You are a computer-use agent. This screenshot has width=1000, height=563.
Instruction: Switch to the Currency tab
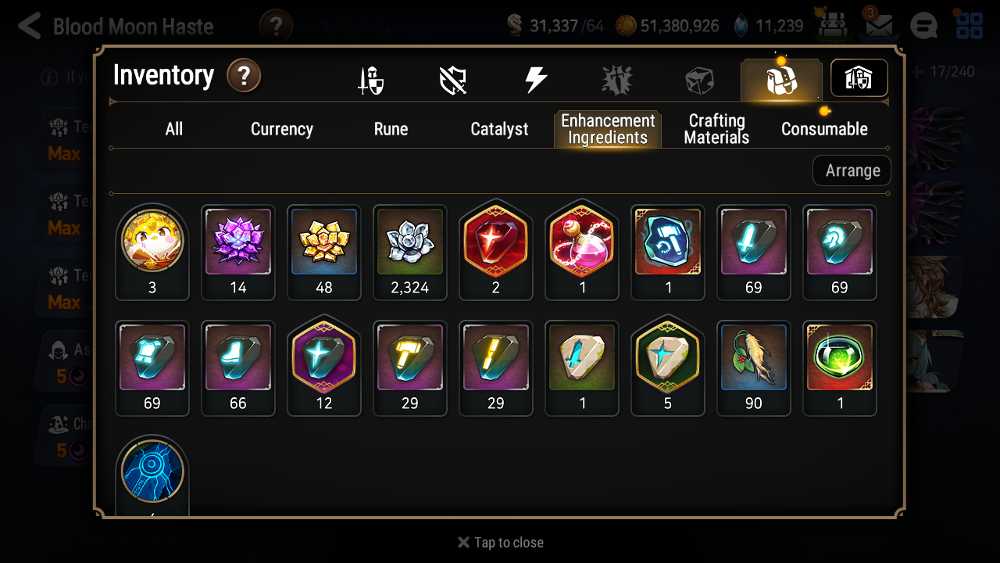[282, 129]
